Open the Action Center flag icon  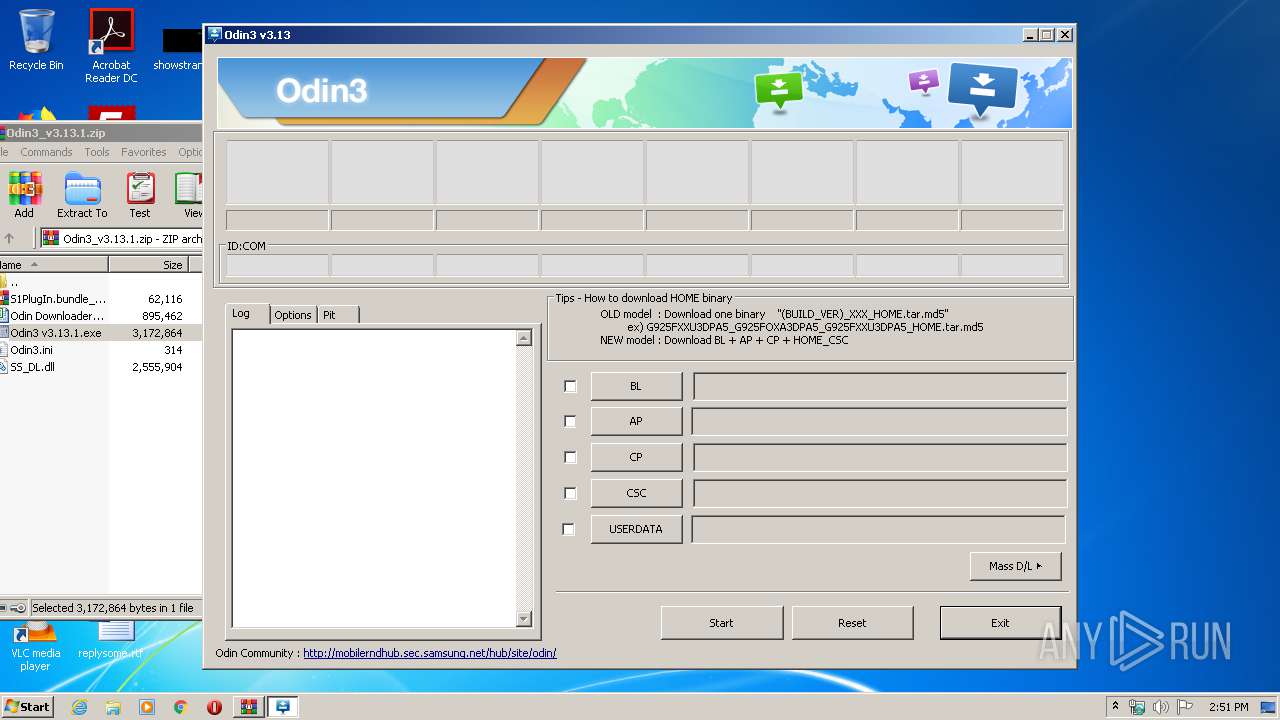1185,707
